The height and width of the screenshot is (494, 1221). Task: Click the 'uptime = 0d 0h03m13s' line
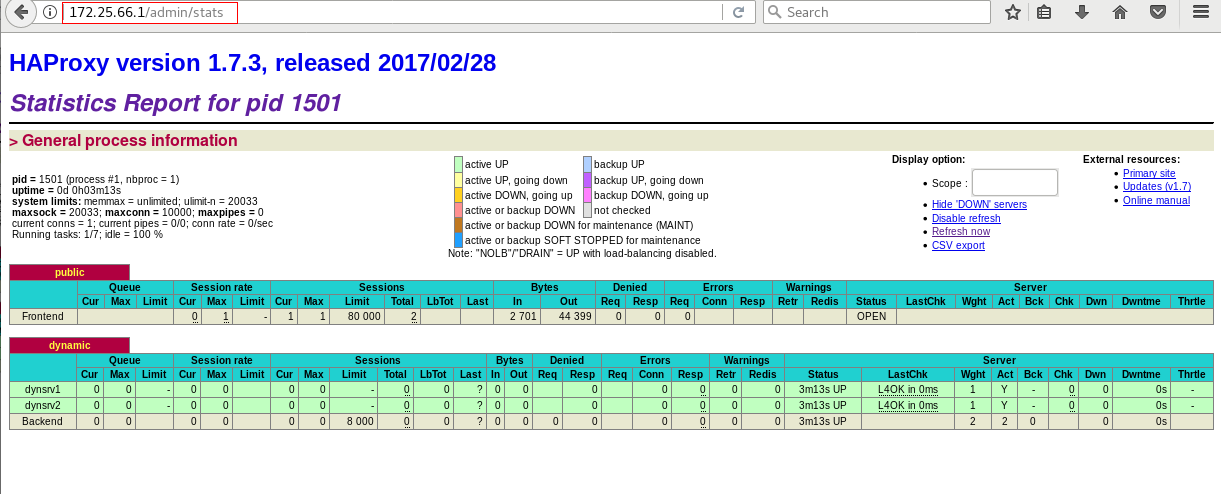[66, 190]
